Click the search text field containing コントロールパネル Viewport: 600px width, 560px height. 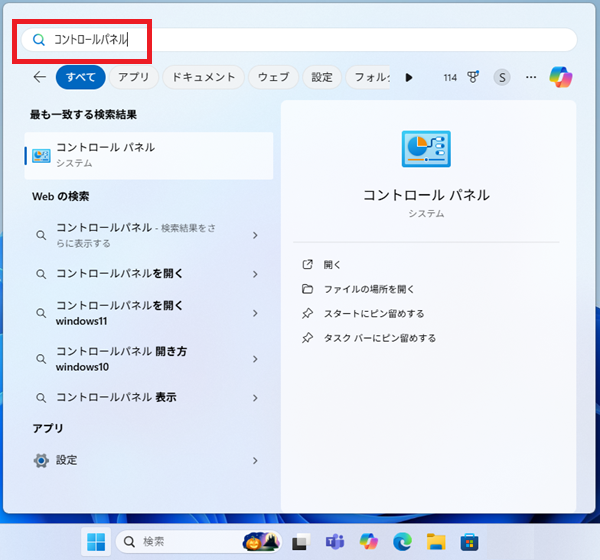click(x=299, y=39)
